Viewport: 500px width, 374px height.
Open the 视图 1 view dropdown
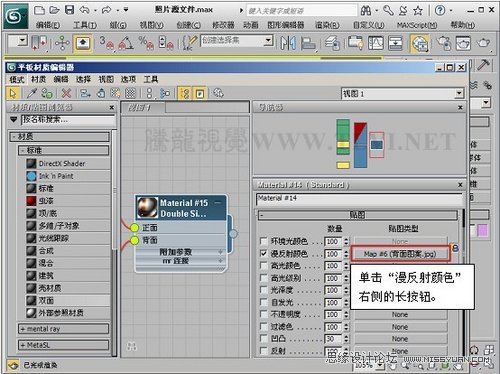459,93
